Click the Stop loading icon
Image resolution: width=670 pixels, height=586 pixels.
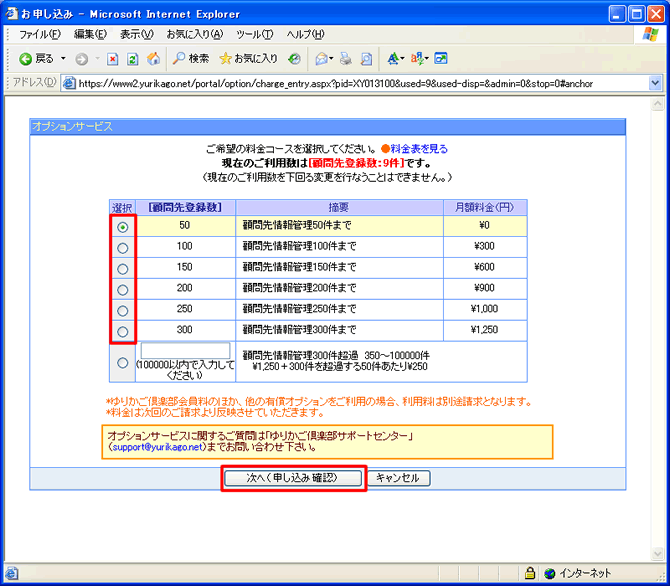(x=113, y=58)
